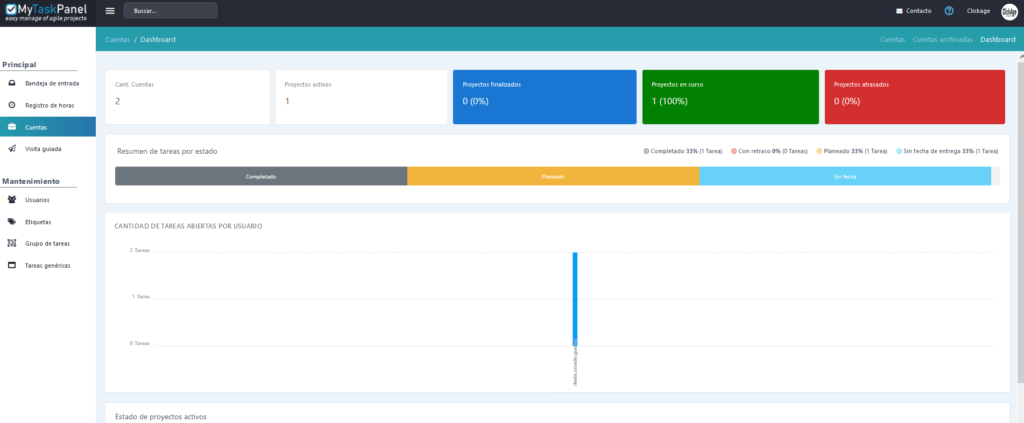Click the MyTaskPanel logo

pos(46,12)
